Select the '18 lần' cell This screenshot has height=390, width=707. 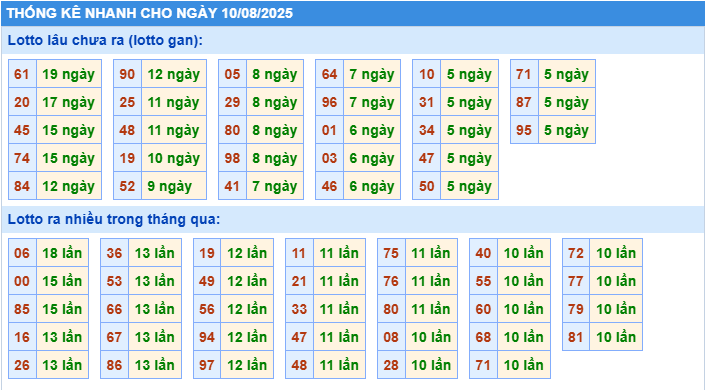click(x=63, y=253)
